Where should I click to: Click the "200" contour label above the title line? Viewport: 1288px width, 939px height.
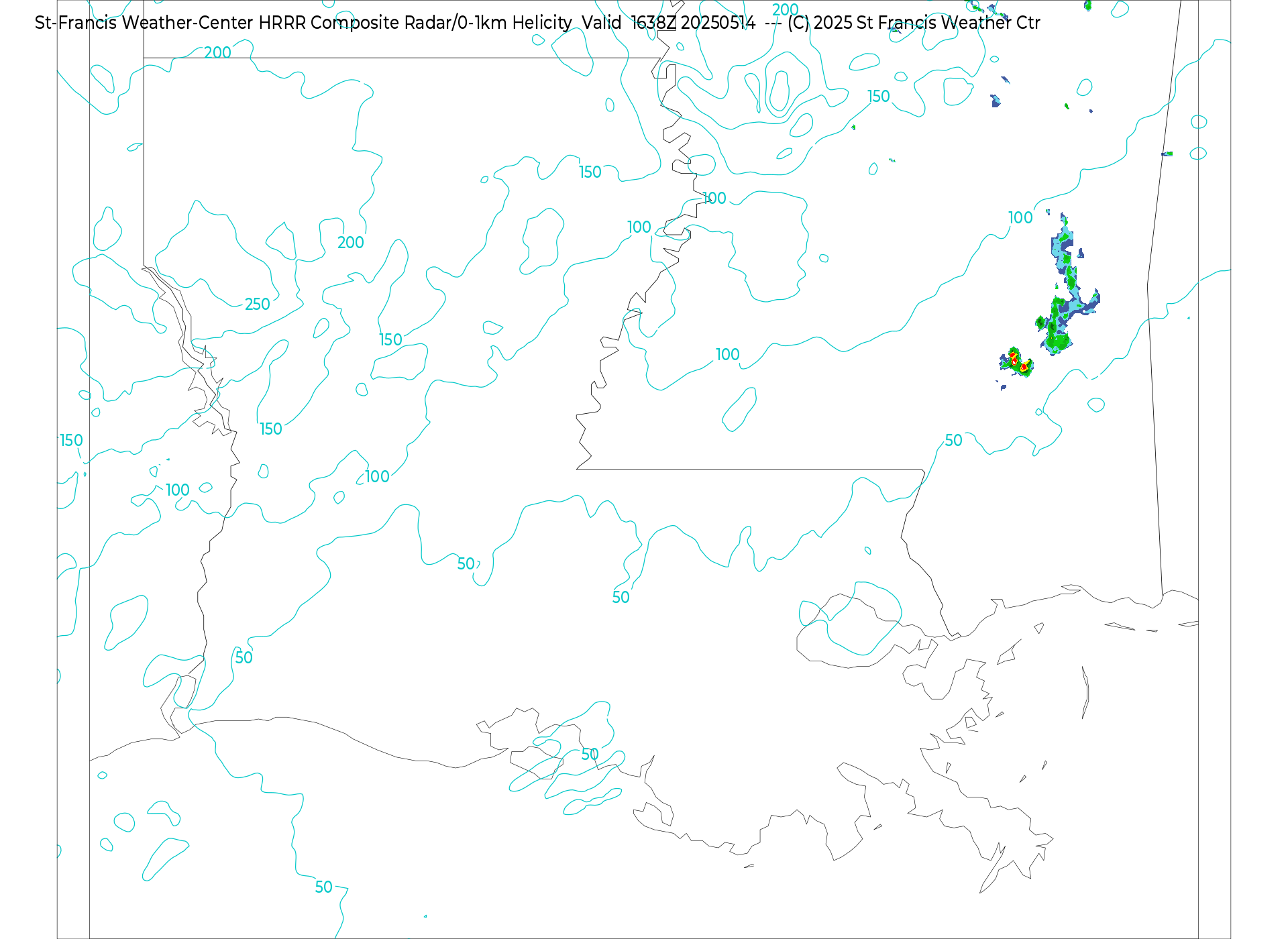(785, 10)
